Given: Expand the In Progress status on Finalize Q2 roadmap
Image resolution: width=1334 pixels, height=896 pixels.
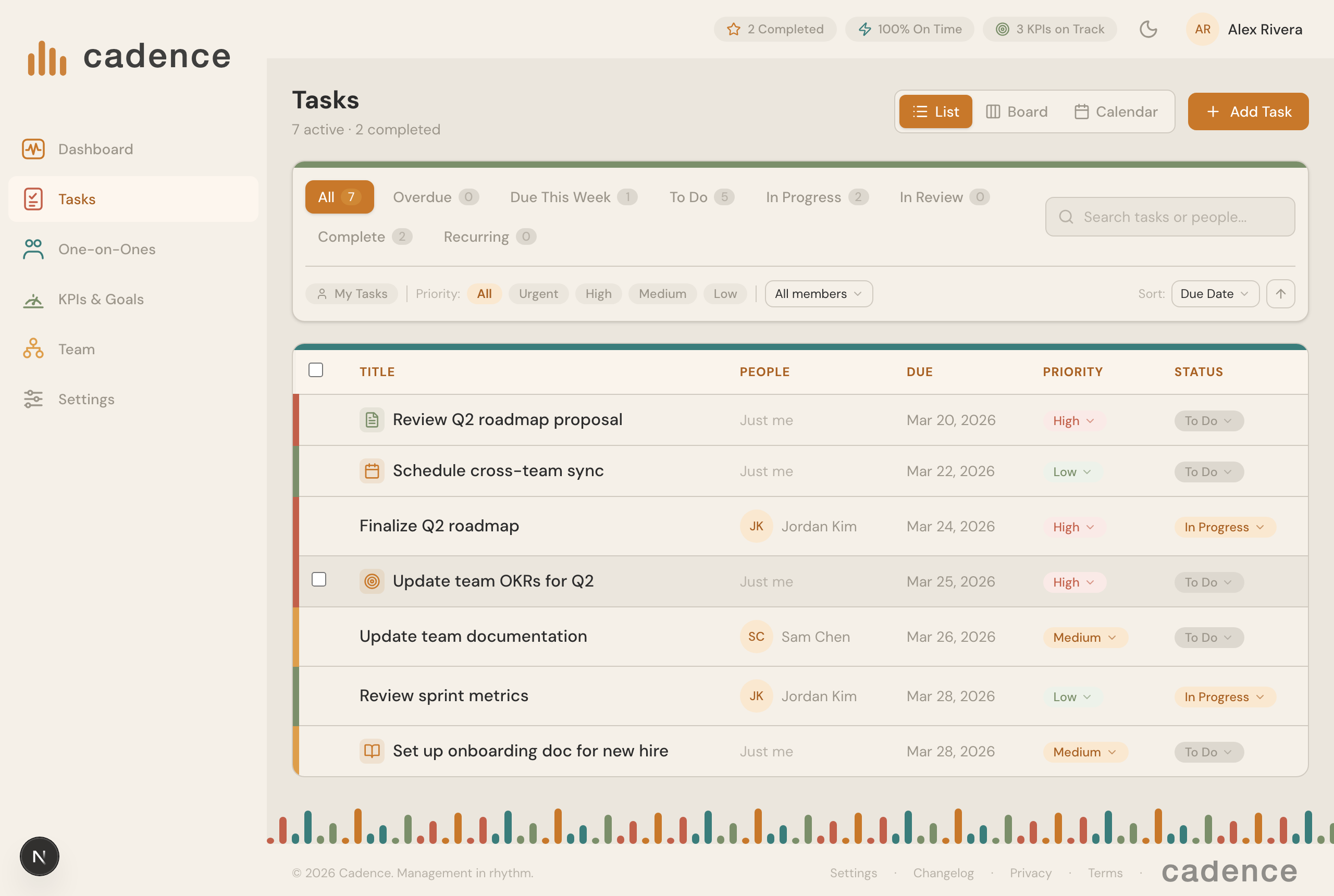Looking at the screenshot, I should pos(1224,526).
